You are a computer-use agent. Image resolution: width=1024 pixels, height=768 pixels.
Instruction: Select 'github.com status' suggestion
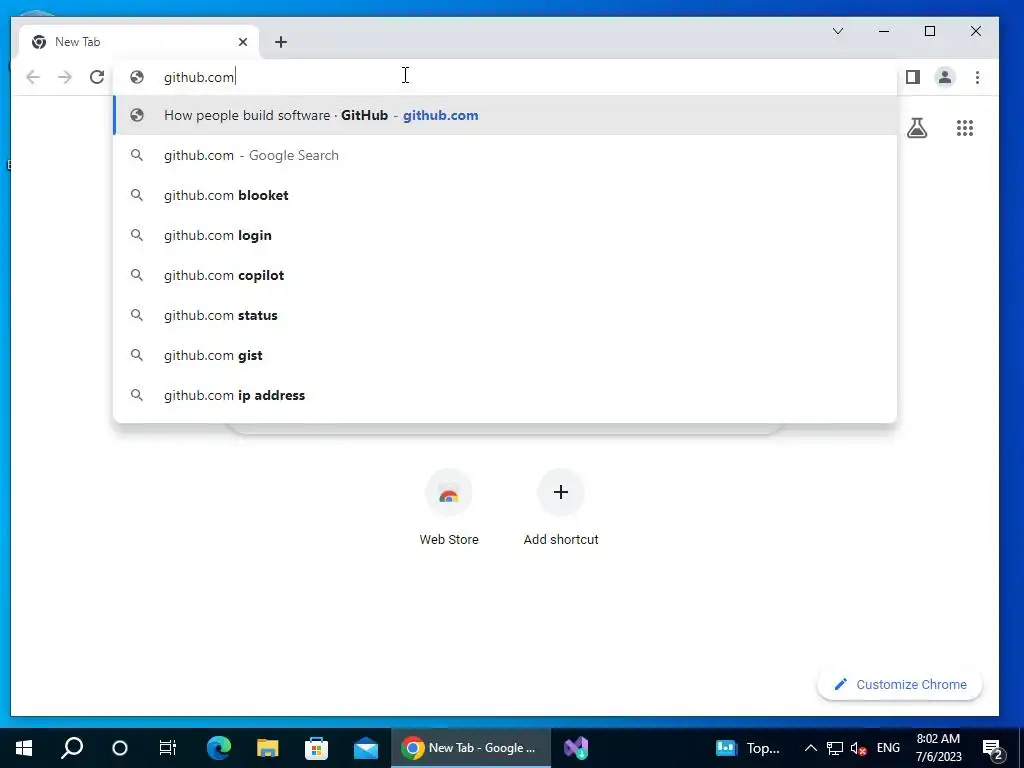pos(505,315)
